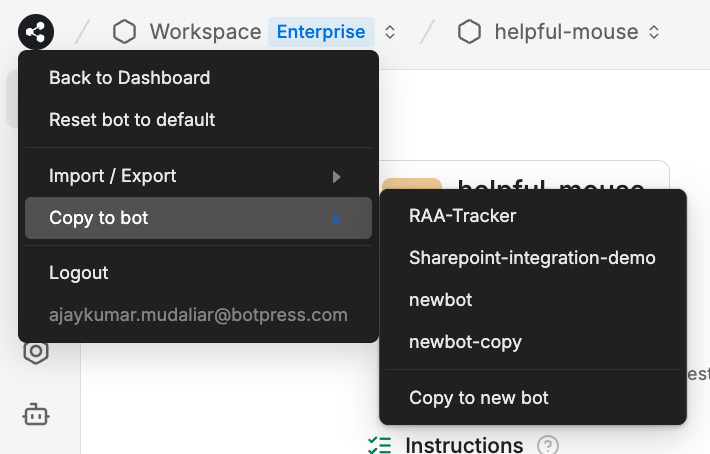Click the Instructions checklist icon

379,445
